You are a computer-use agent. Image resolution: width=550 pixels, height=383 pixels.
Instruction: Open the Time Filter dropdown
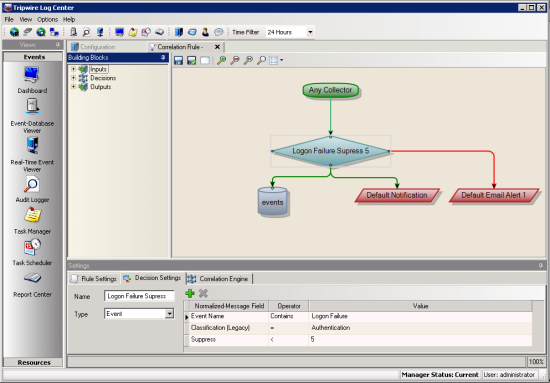(x=310, y=32)
